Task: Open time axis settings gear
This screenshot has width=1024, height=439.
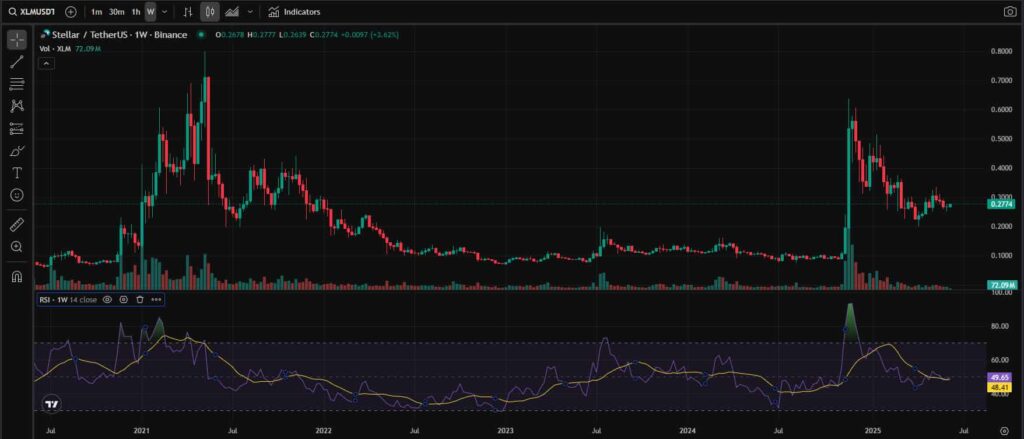Action: pyautogui.click(x=1004, y=432)
